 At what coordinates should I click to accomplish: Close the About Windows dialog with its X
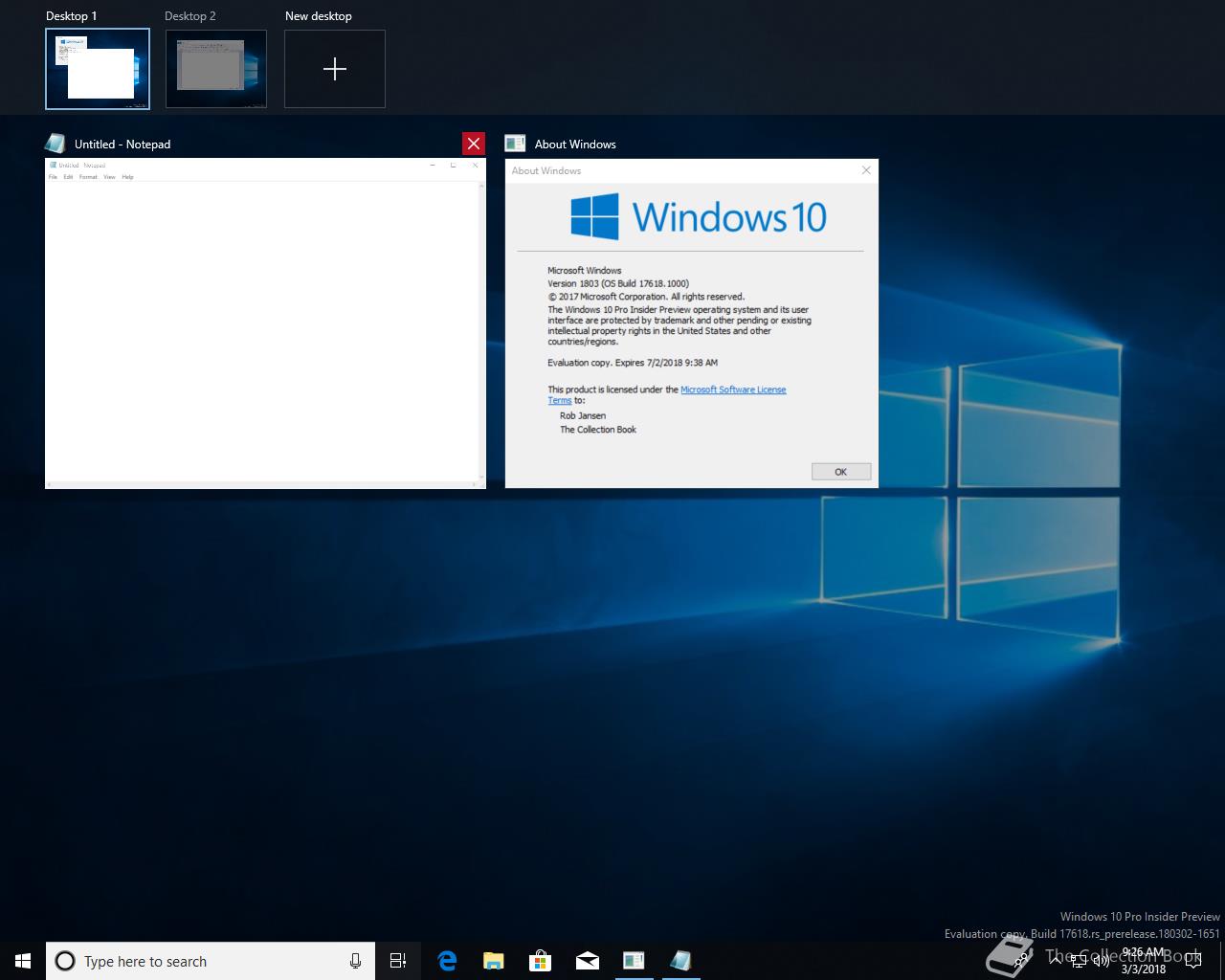(x=866, y=170)
